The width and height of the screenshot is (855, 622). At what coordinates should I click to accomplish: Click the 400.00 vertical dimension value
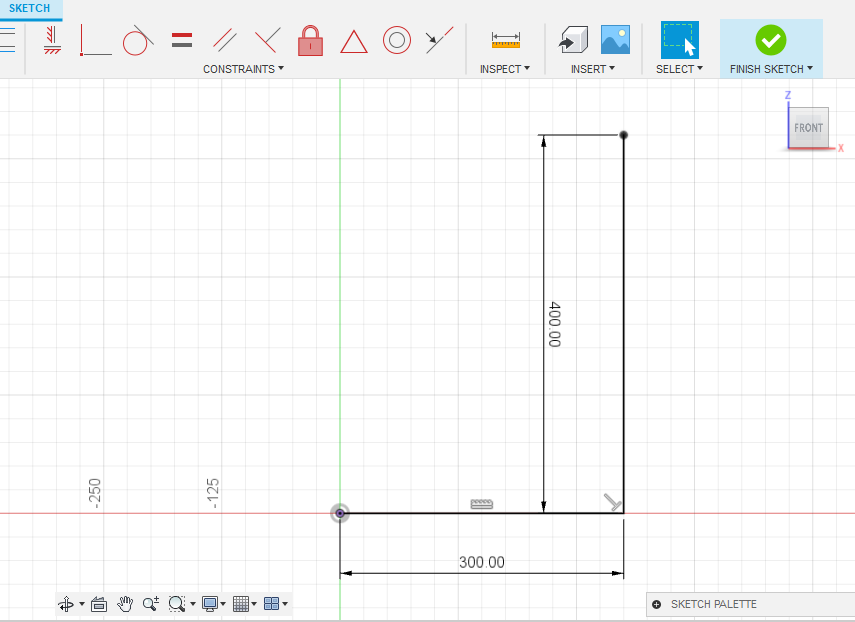pos(555,324)
